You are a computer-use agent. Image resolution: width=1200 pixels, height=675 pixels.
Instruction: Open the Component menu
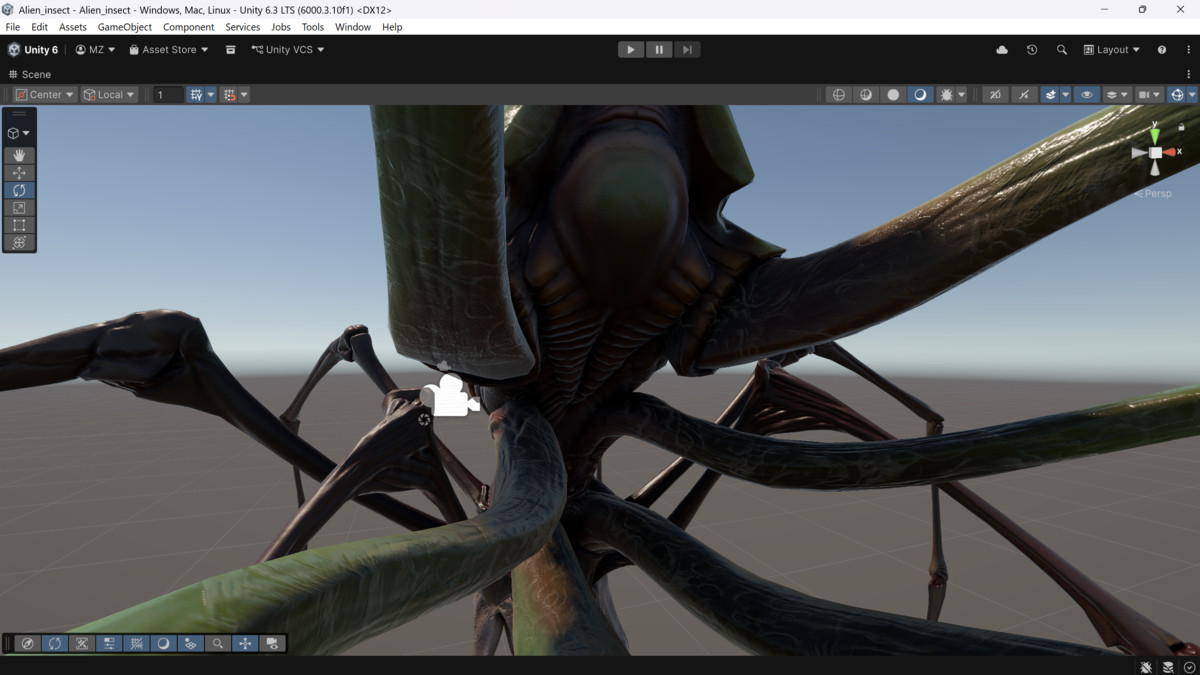pyautogui.click(x=188, y=27)
